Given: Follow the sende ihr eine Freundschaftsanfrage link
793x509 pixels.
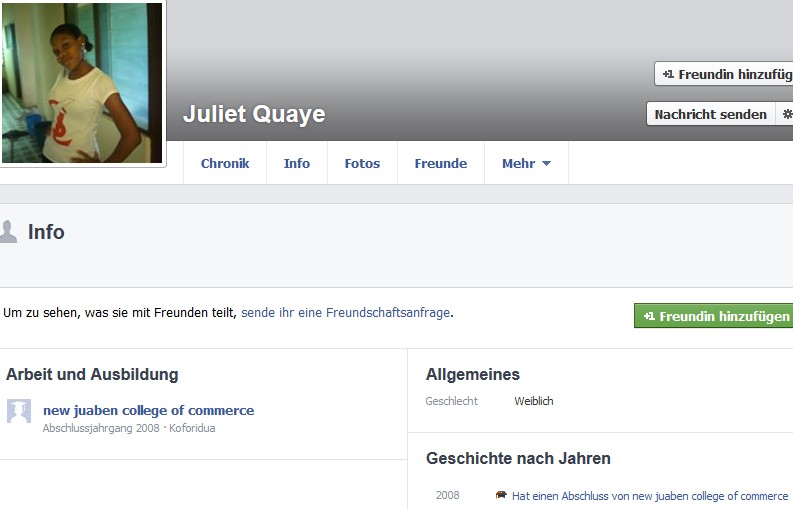Looking at the screenshot, I should (345, 313).
